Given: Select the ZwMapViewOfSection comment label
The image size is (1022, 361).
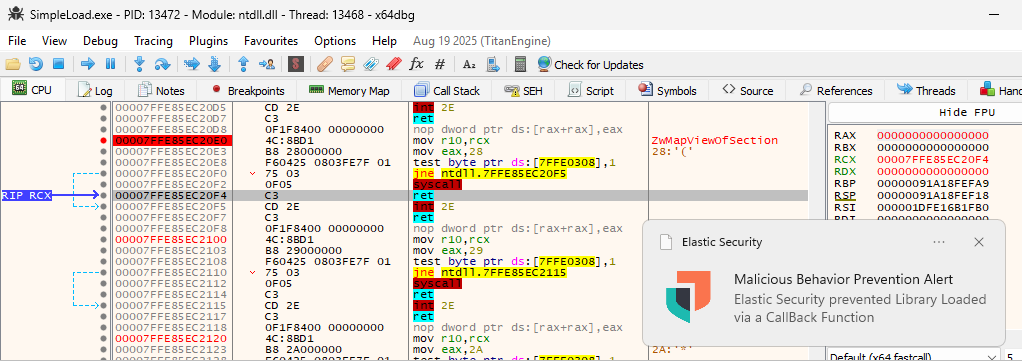Looking at the screenshot, I should (x=714, y=140).
